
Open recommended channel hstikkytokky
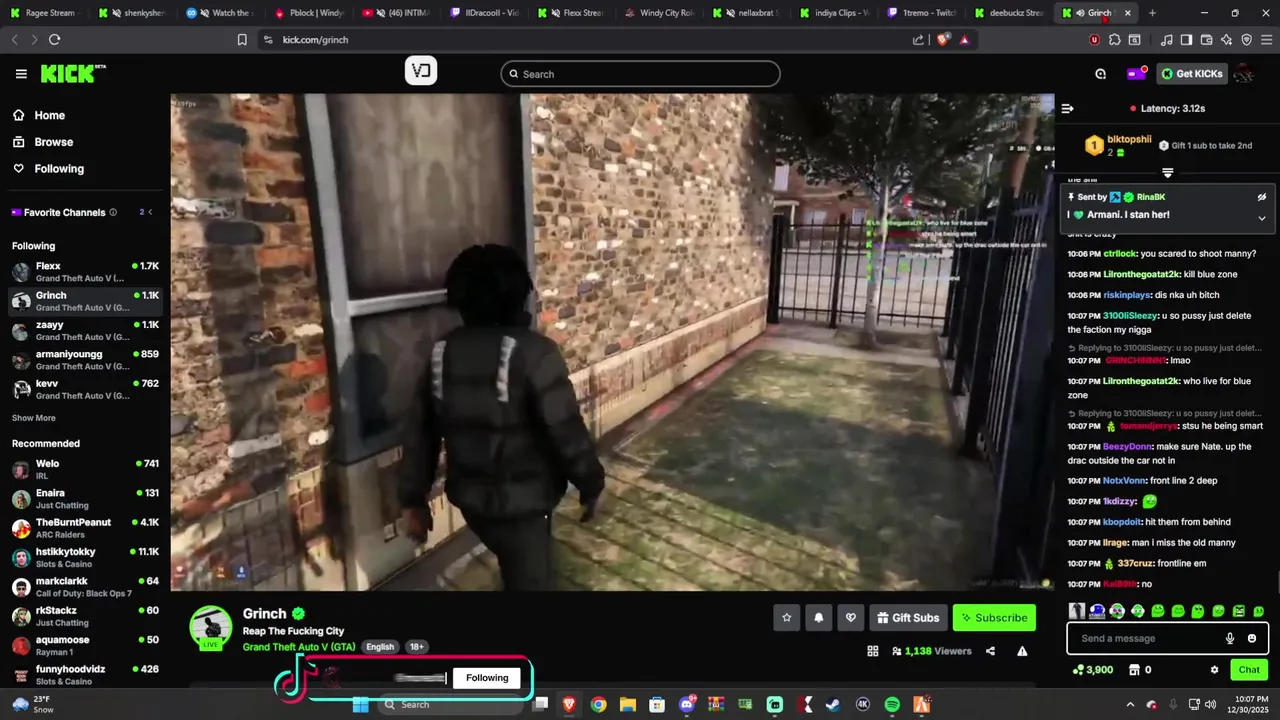(85, 557)
